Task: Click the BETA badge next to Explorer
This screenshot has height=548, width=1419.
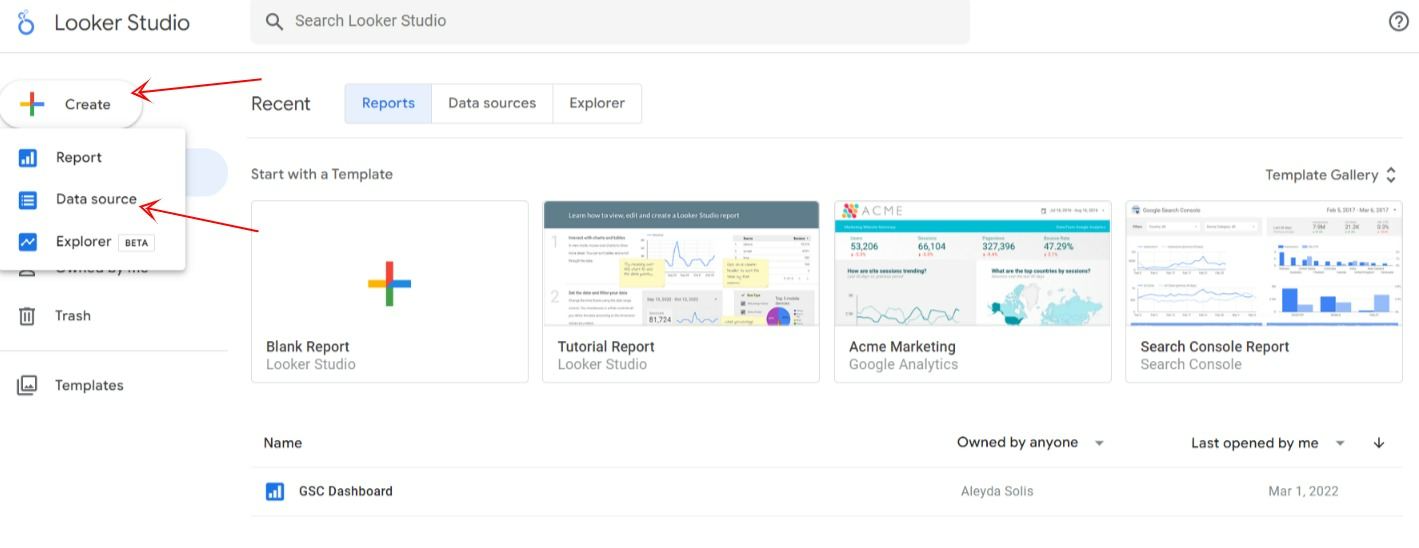Action: (x=136, y=243)
